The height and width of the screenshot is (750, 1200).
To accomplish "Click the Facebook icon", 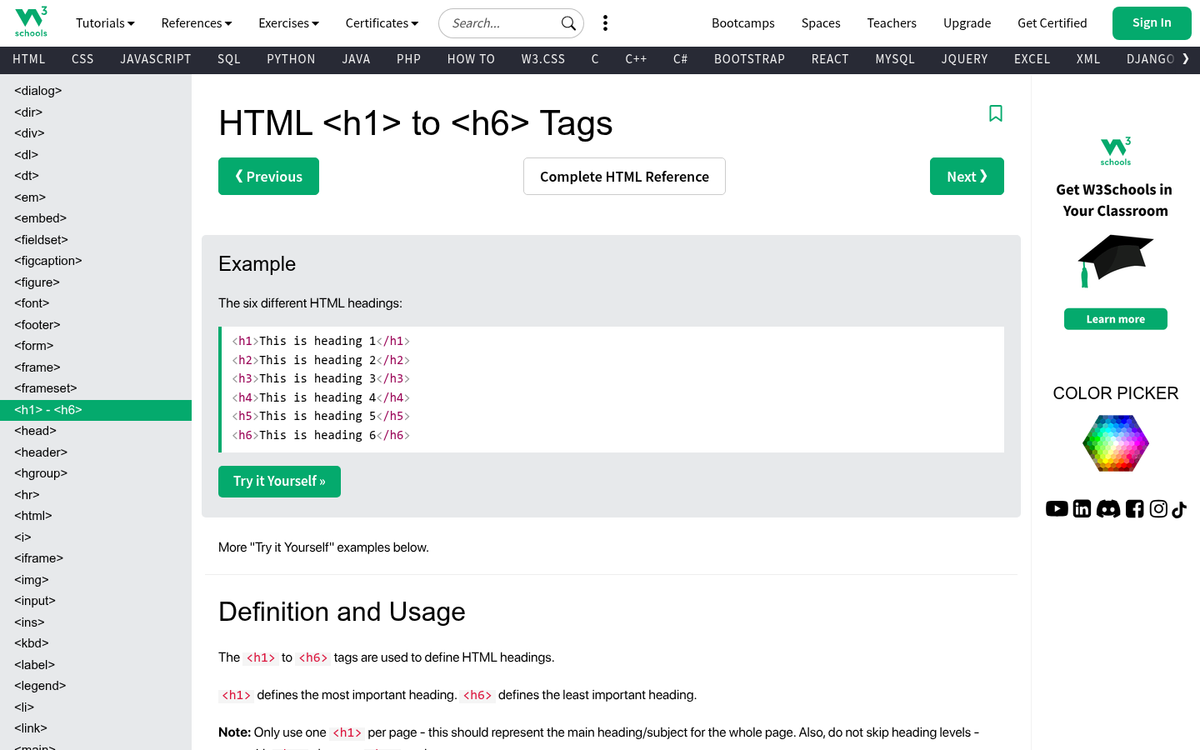I will tap(1134, 509).
